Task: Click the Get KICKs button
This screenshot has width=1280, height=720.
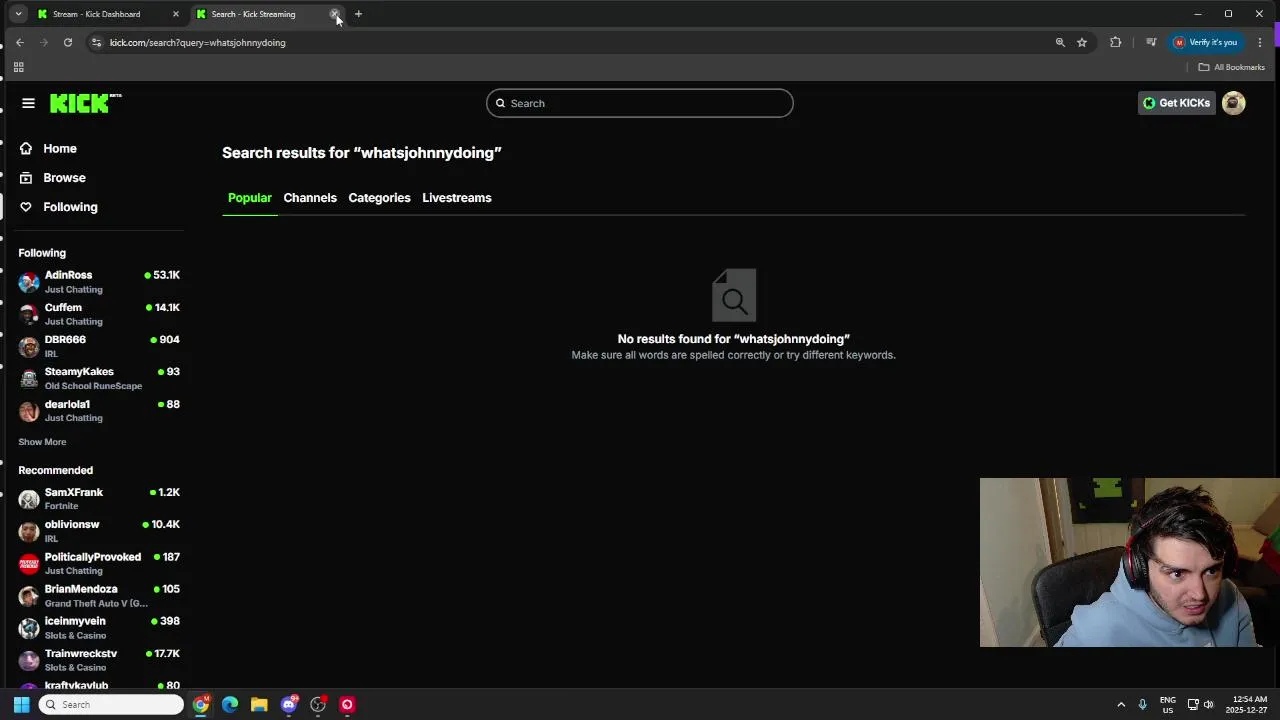Action: point(1176,103)
